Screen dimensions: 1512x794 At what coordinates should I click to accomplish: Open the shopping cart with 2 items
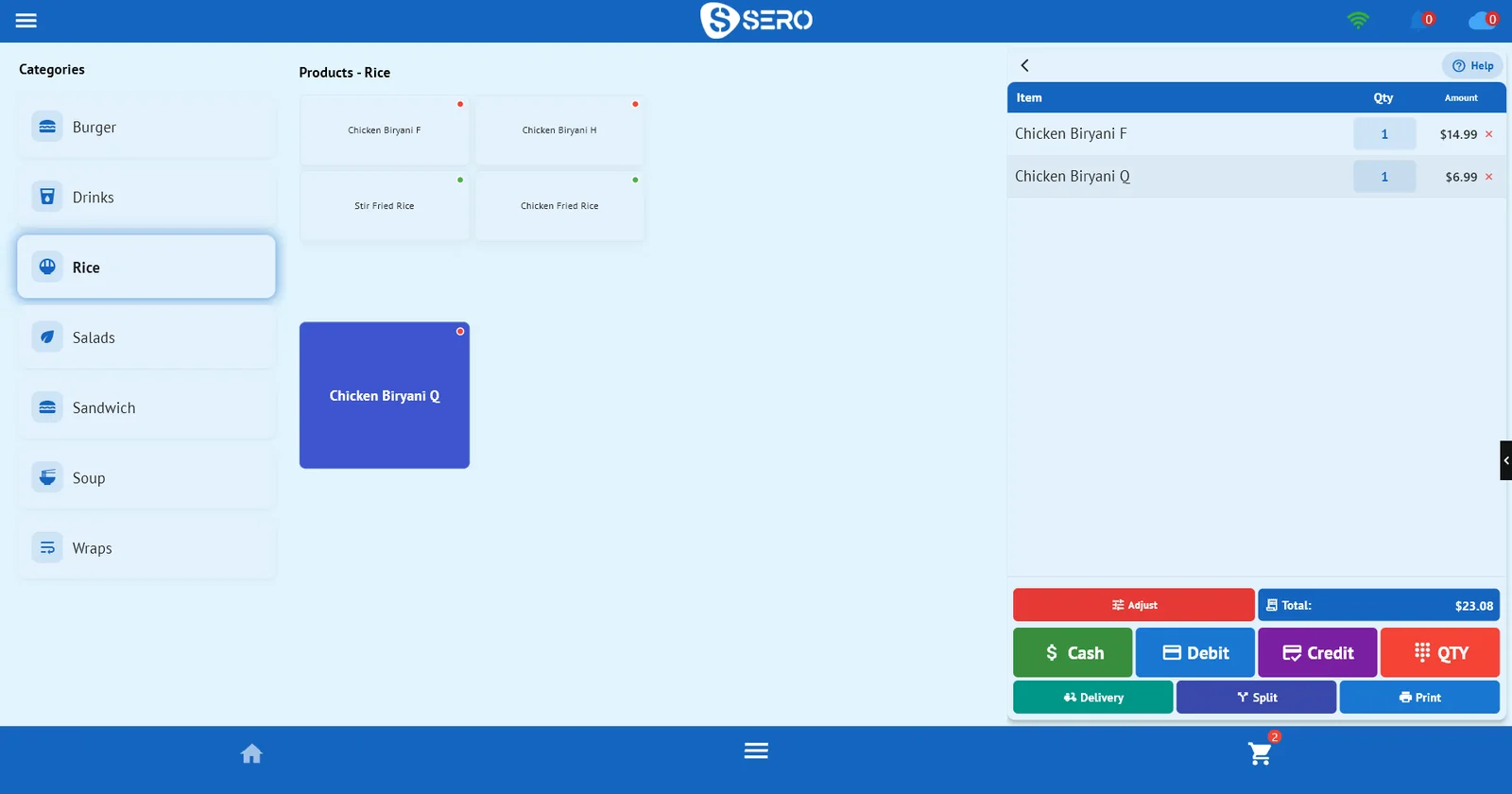[x=1261, y=752]
